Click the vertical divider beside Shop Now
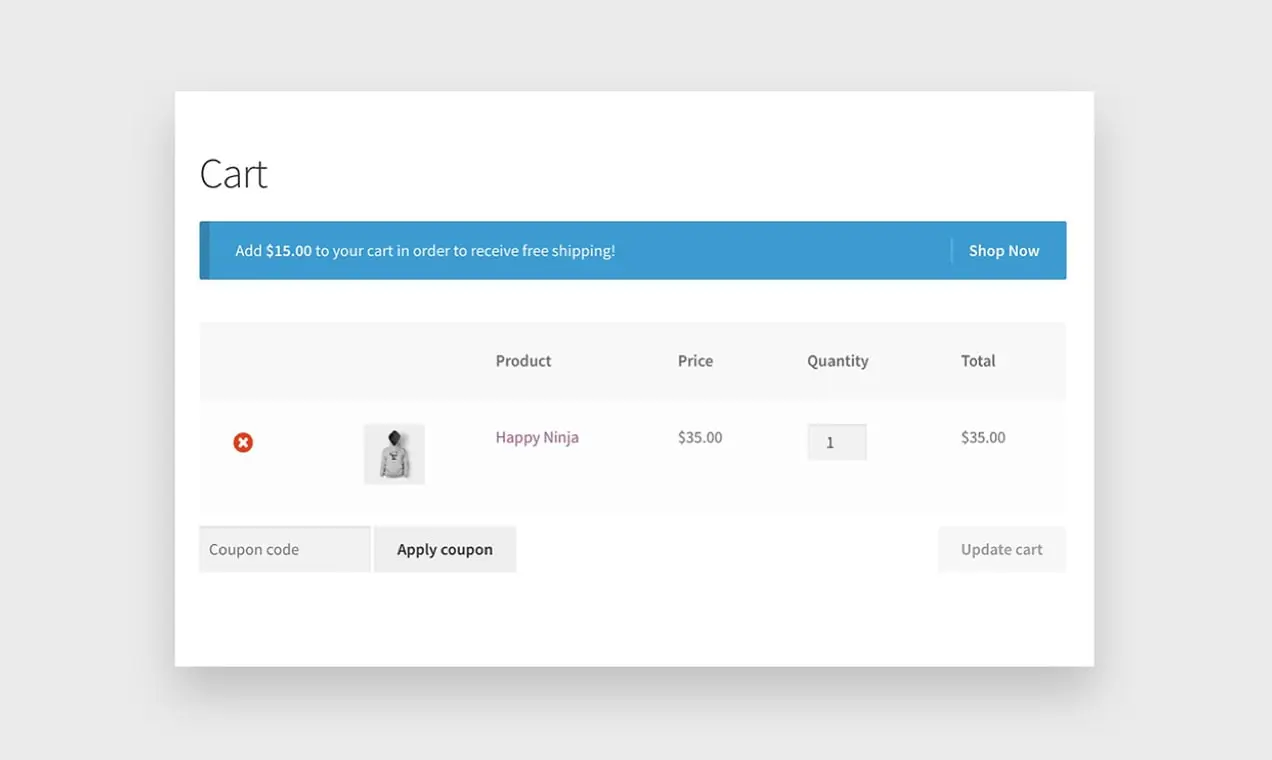 coord(951,251)
